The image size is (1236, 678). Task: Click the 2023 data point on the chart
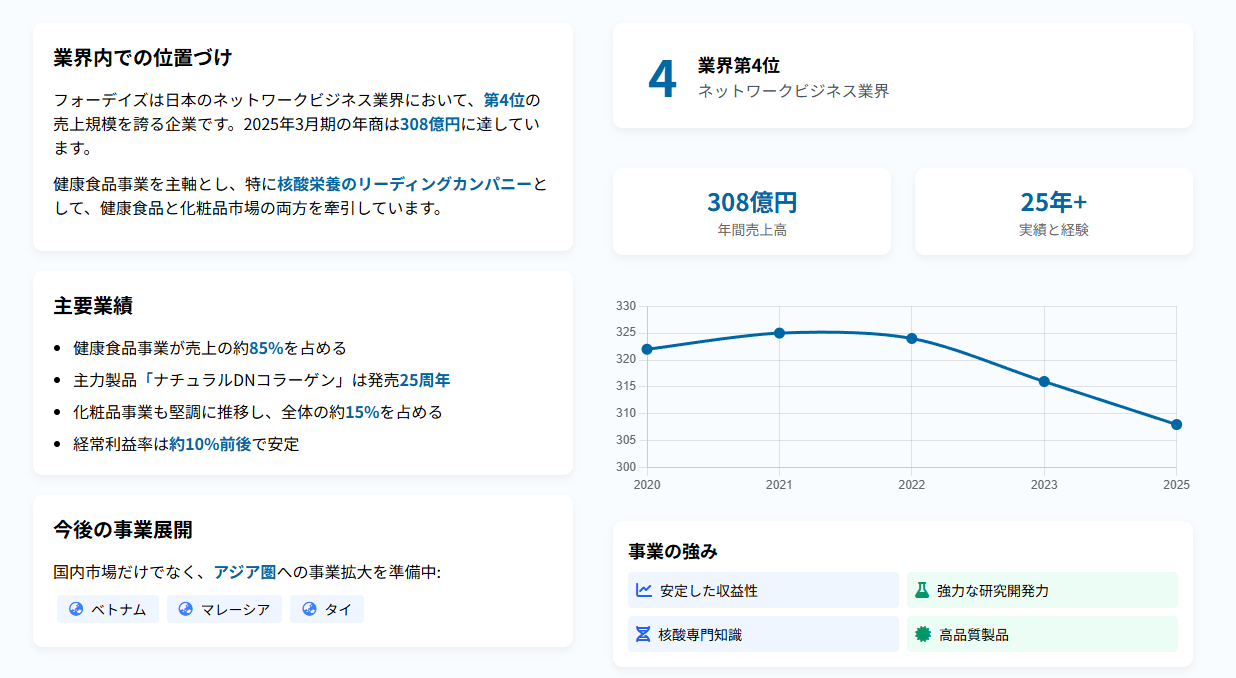point(1044,381)
